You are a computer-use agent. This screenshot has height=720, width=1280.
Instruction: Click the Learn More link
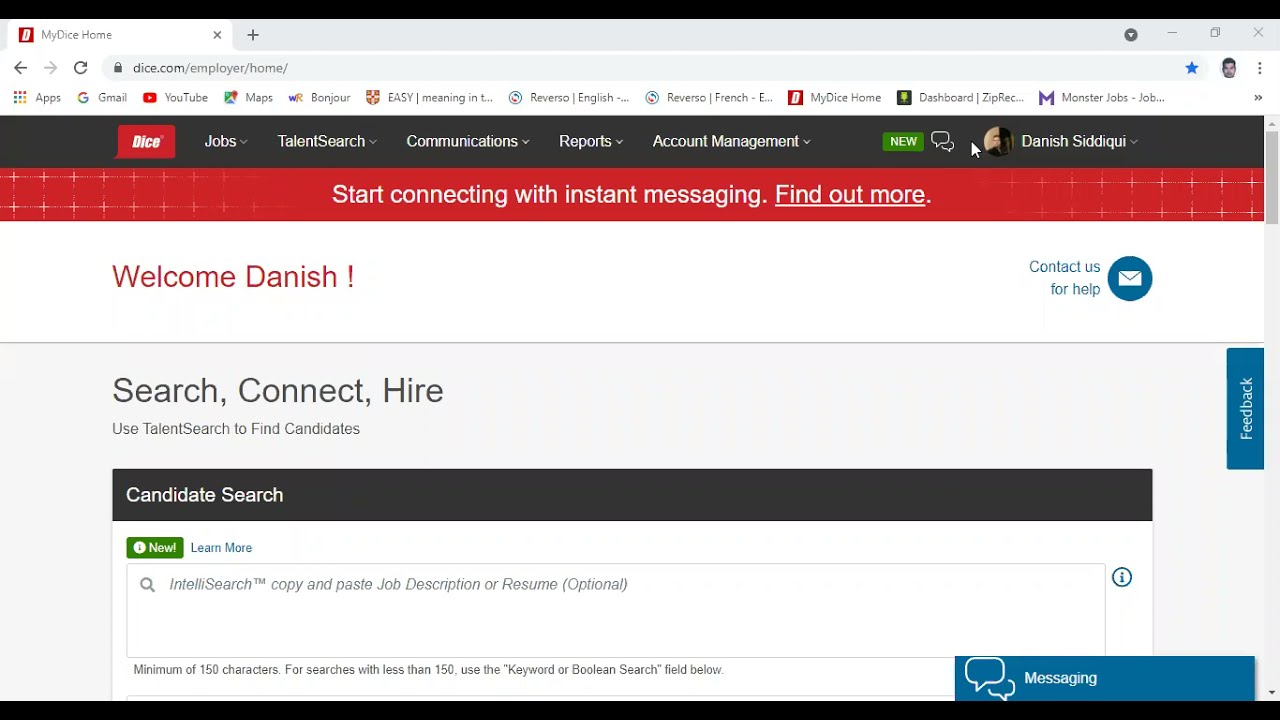click(221, 548)
